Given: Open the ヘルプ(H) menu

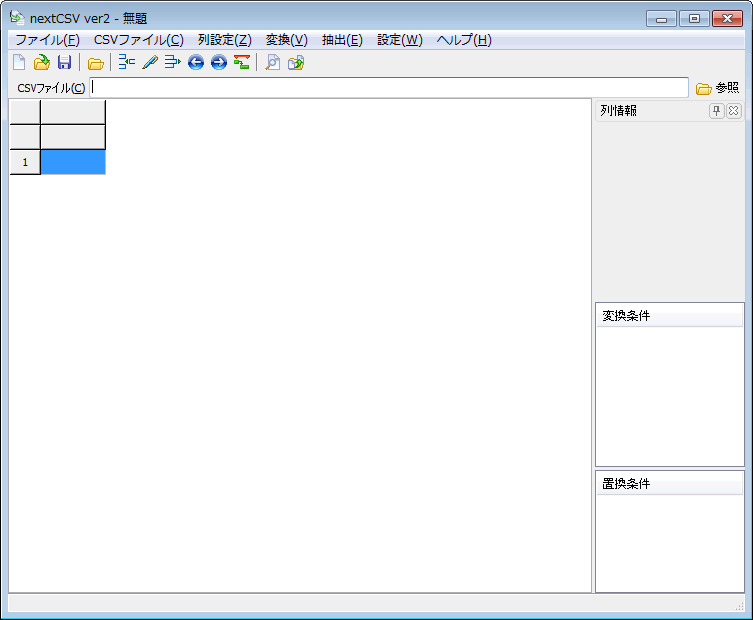Looking at the screenshot, I should [x=464, y=40].
